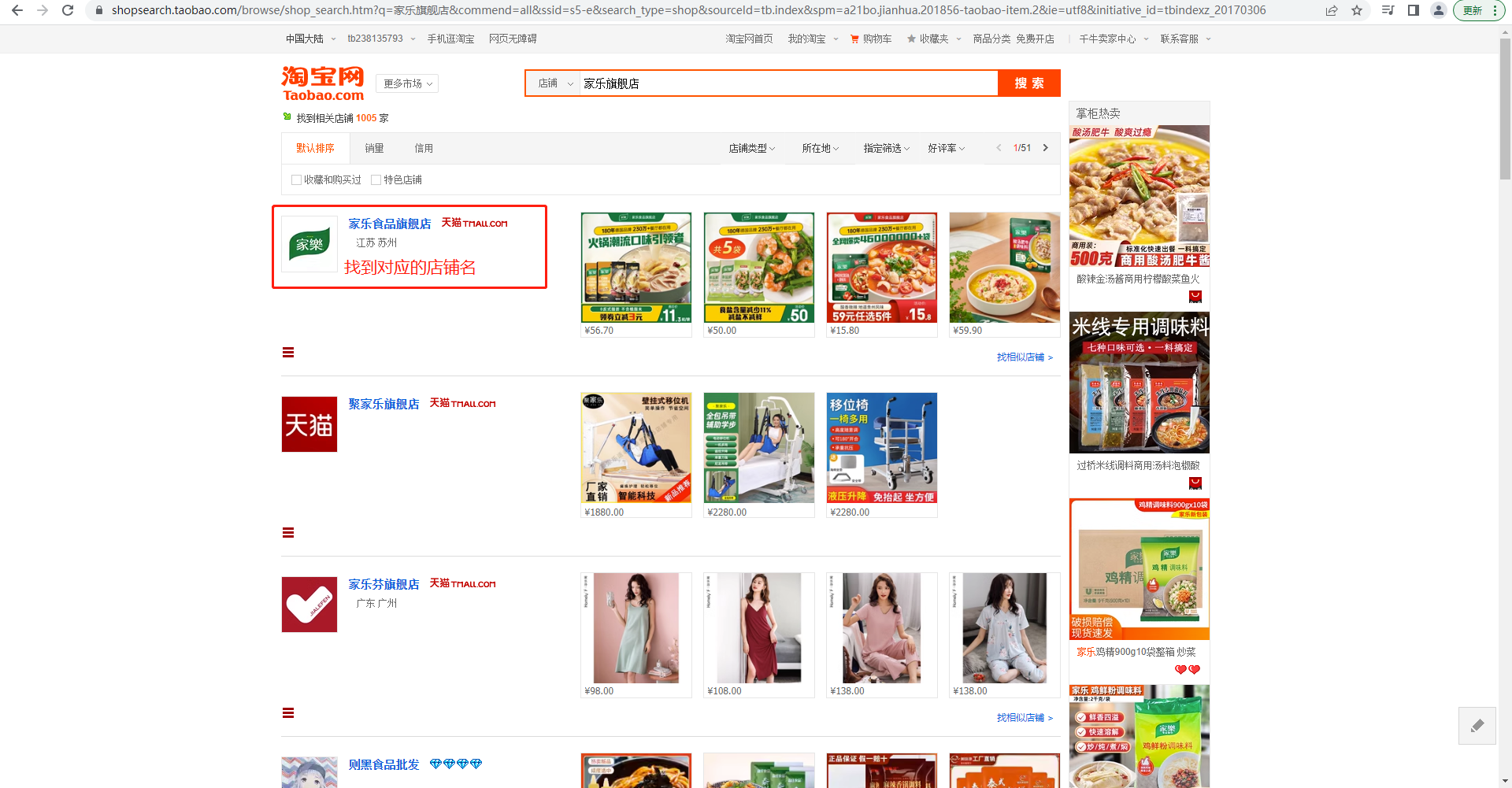Click the share icon in address bar
1512x788 pixels.
click(1332, 10)
